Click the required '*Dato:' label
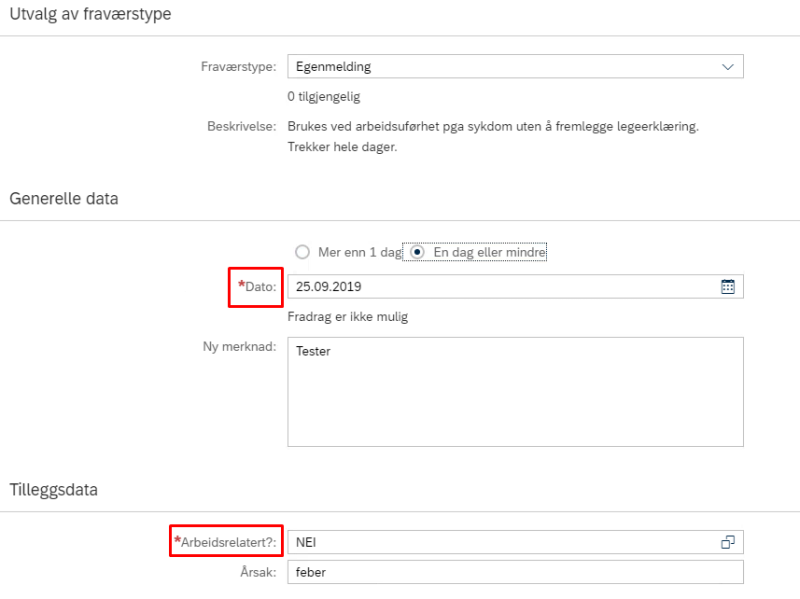Screen dimensions: 800x599 [x=257, y=286]
